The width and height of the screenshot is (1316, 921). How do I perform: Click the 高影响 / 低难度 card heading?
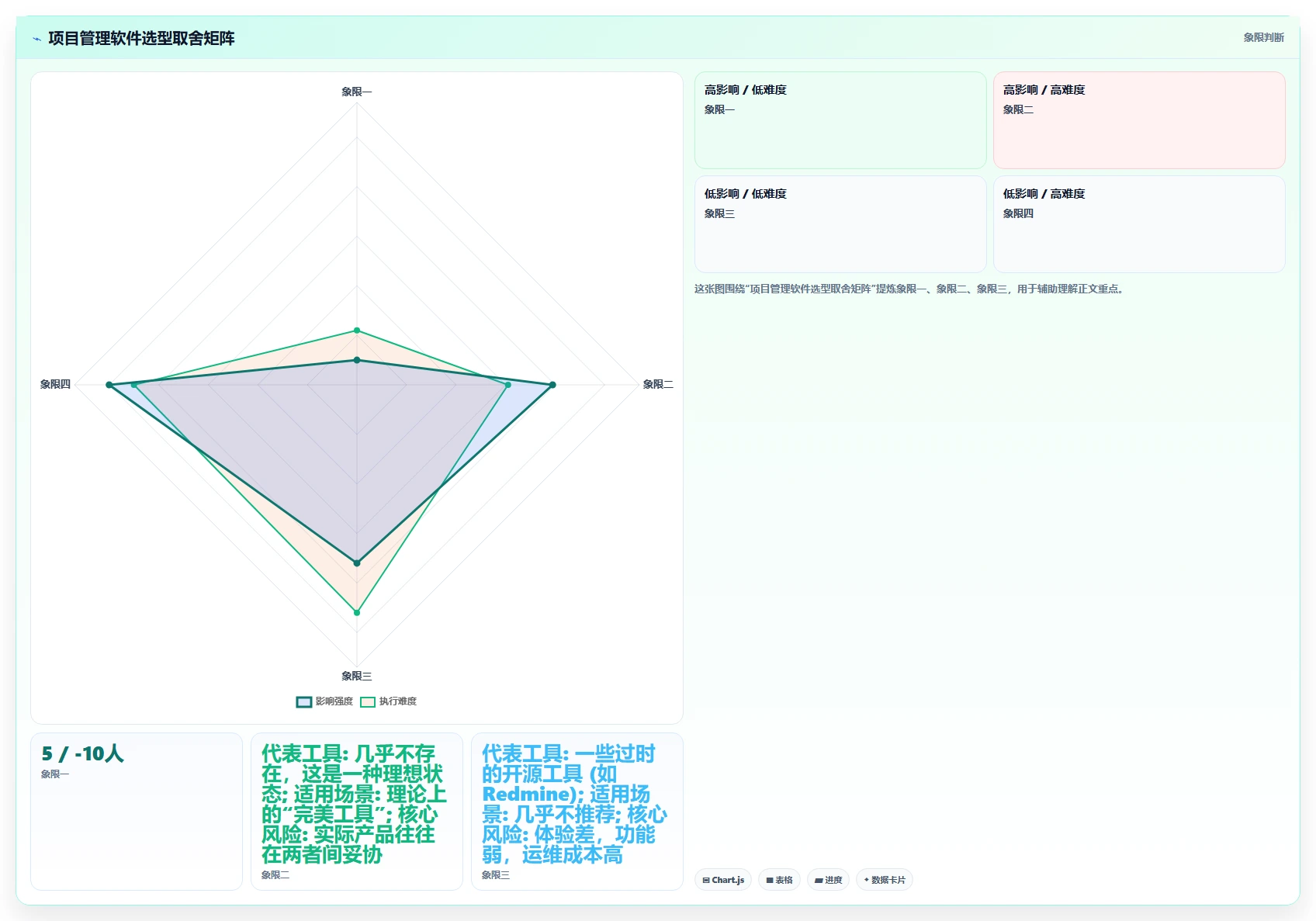pos(746,90)
